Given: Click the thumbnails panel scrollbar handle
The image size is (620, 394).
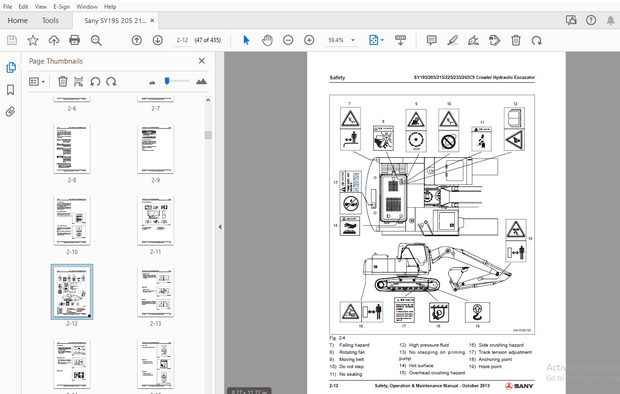Looking at the screenshot, I should [208, 135].
